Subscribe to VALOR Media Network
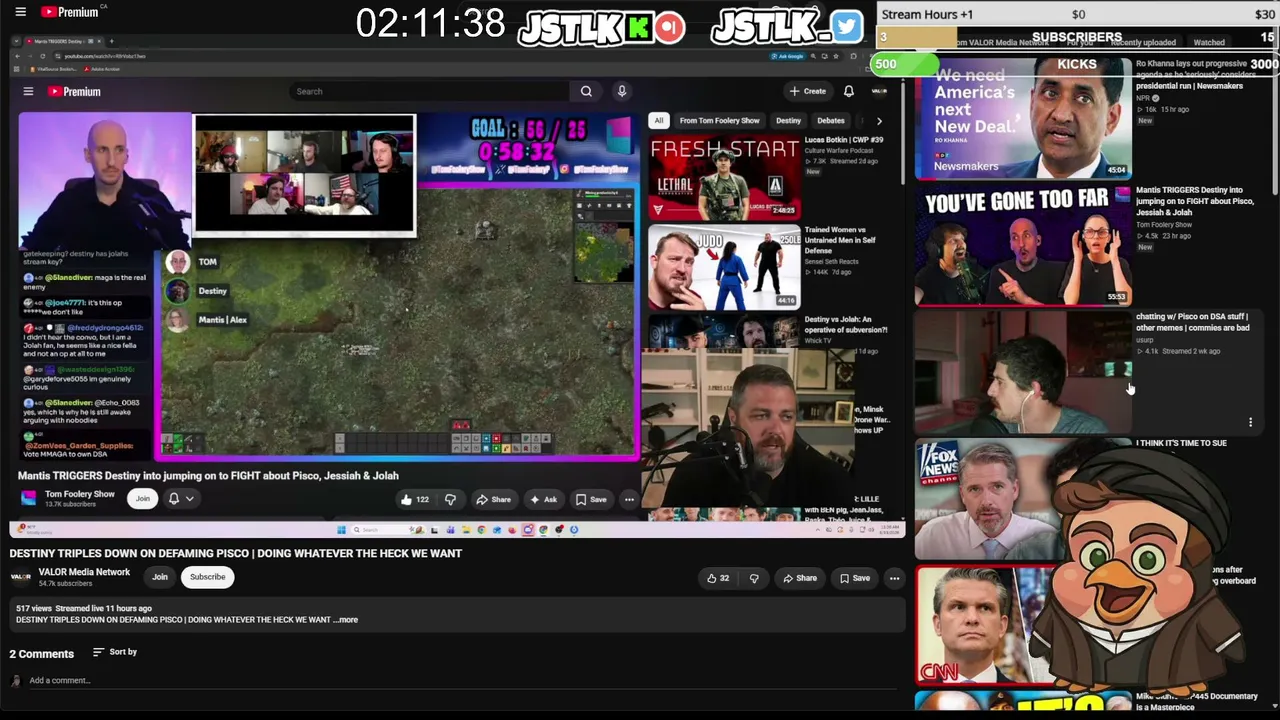The image size is (1280, 720). (x=208, y=577)
